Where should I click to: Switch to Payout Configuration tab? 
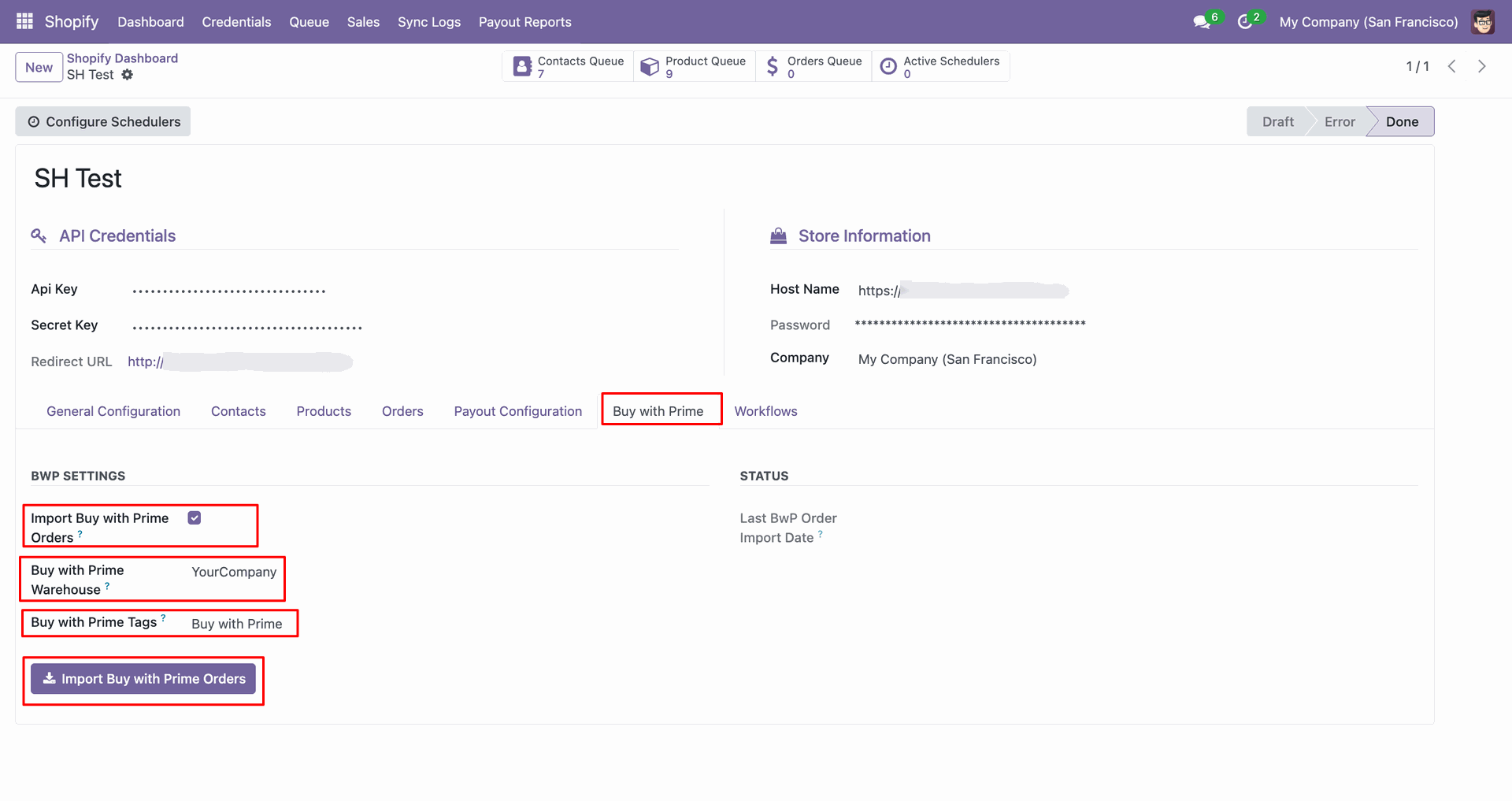[x=518, y=411]
